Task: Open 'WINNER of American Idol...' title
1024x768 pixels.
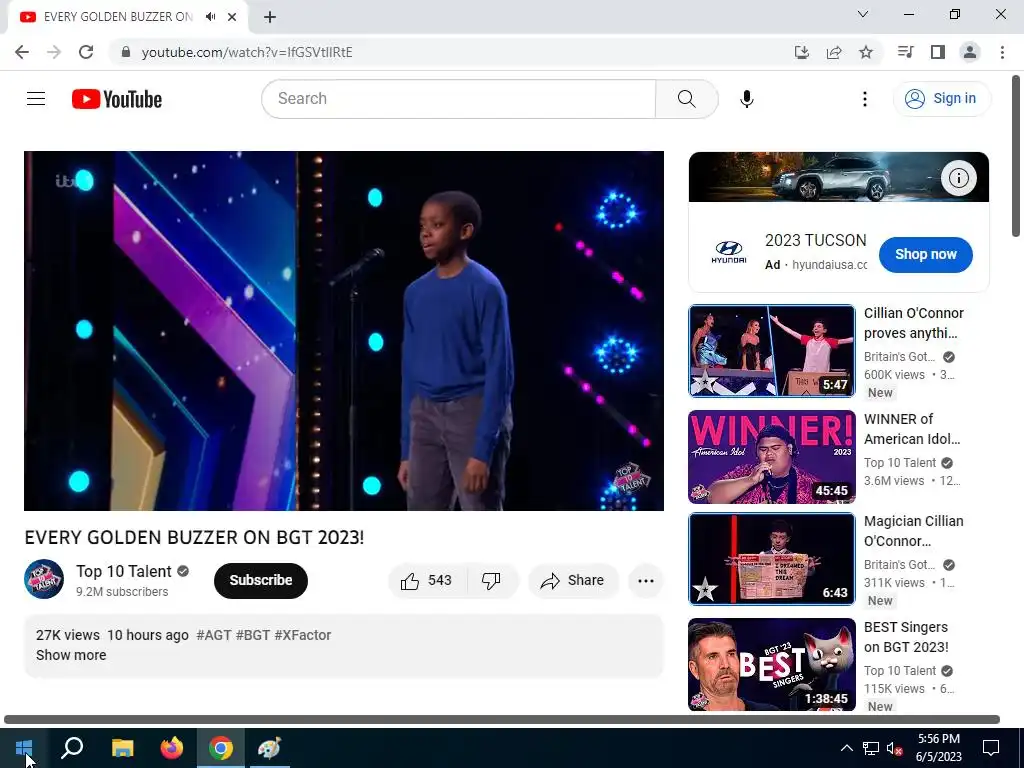Action: click(912, 428)
